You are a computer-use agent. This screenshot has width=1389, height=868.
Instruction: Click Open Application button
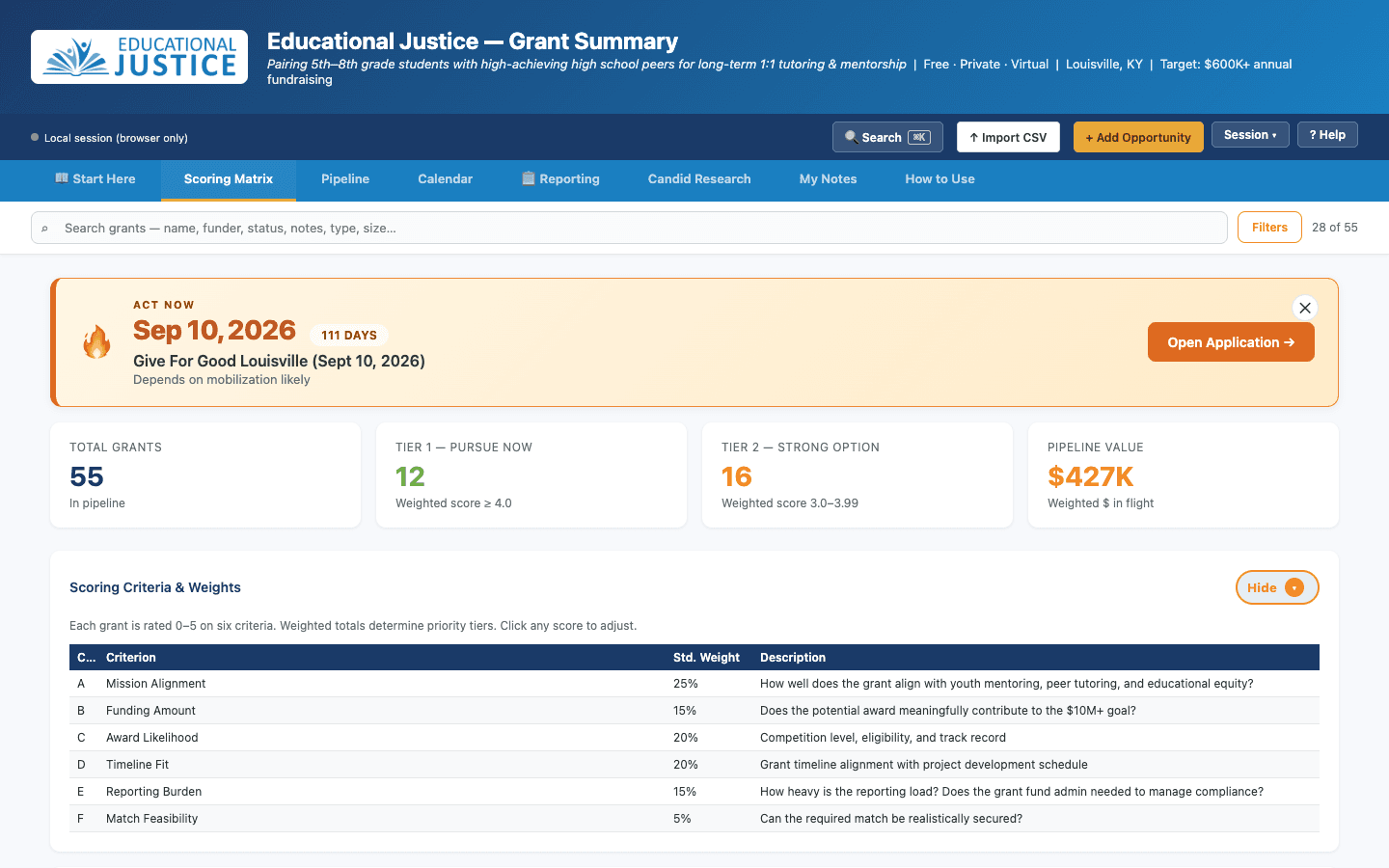pos(1231,342)
